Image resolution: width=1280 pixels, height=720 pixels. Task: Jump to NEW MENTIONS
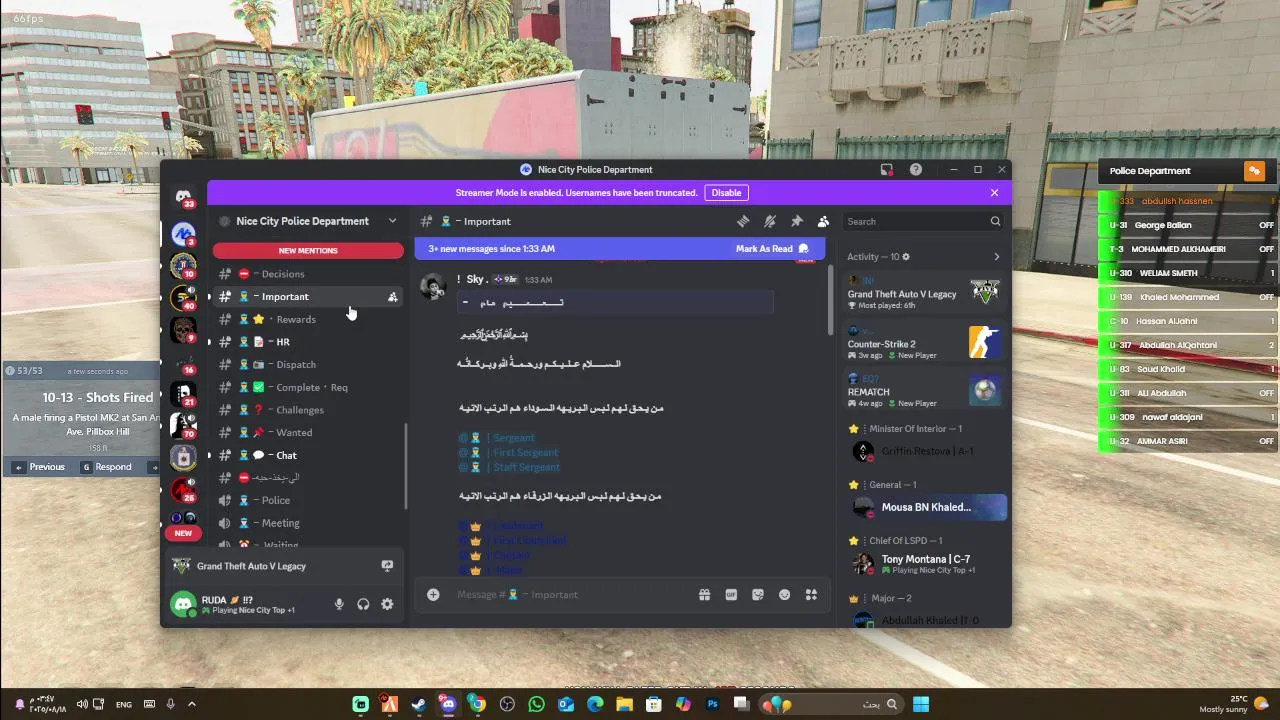pos(308,250)
